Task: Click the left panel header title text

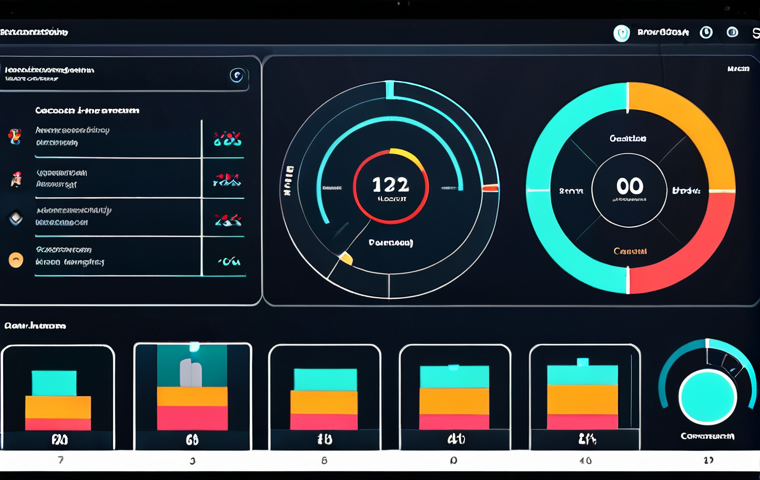Action: [49, 70]
